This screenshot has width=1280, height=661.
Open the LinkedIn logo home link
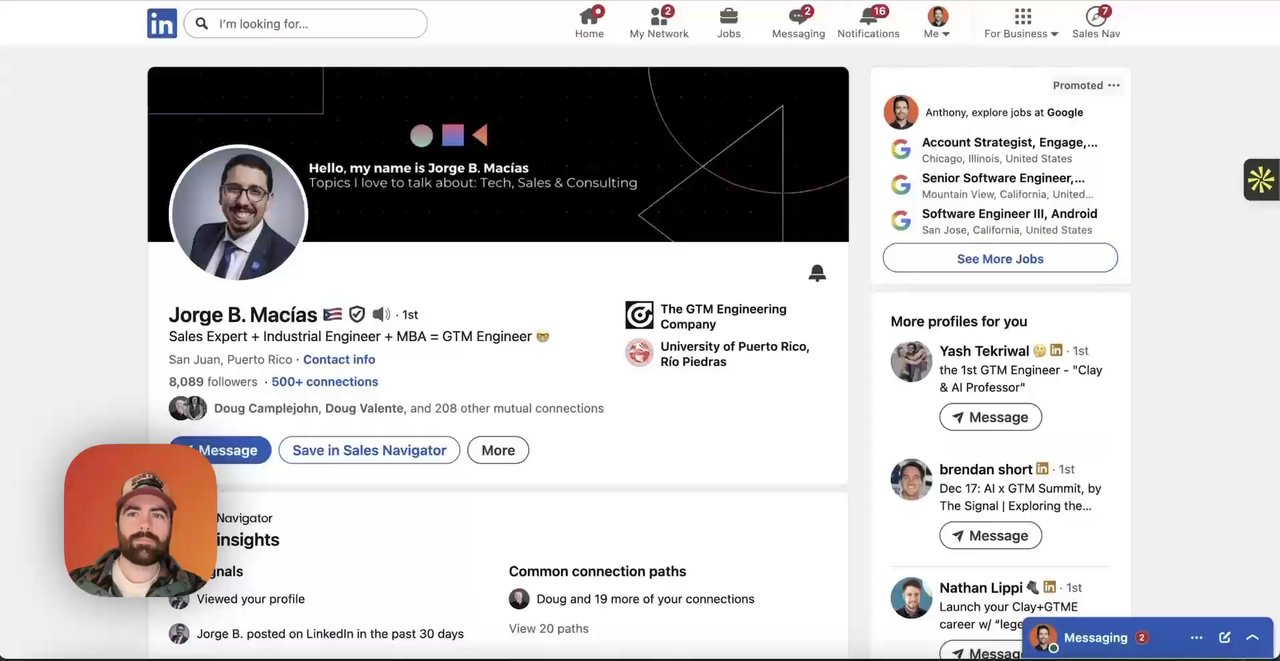tap(162, 23)
